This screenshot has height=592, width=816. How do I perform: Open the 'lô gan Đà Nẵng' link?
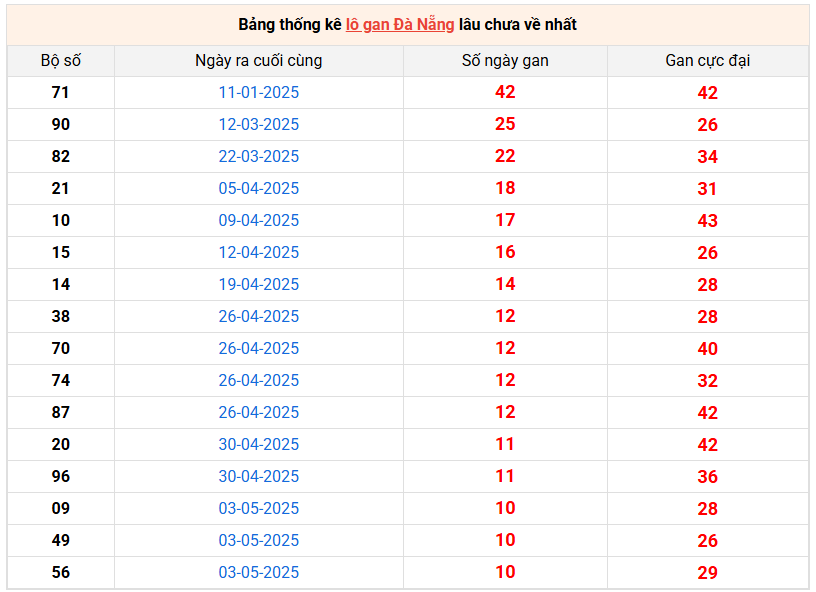pos(400,24)
